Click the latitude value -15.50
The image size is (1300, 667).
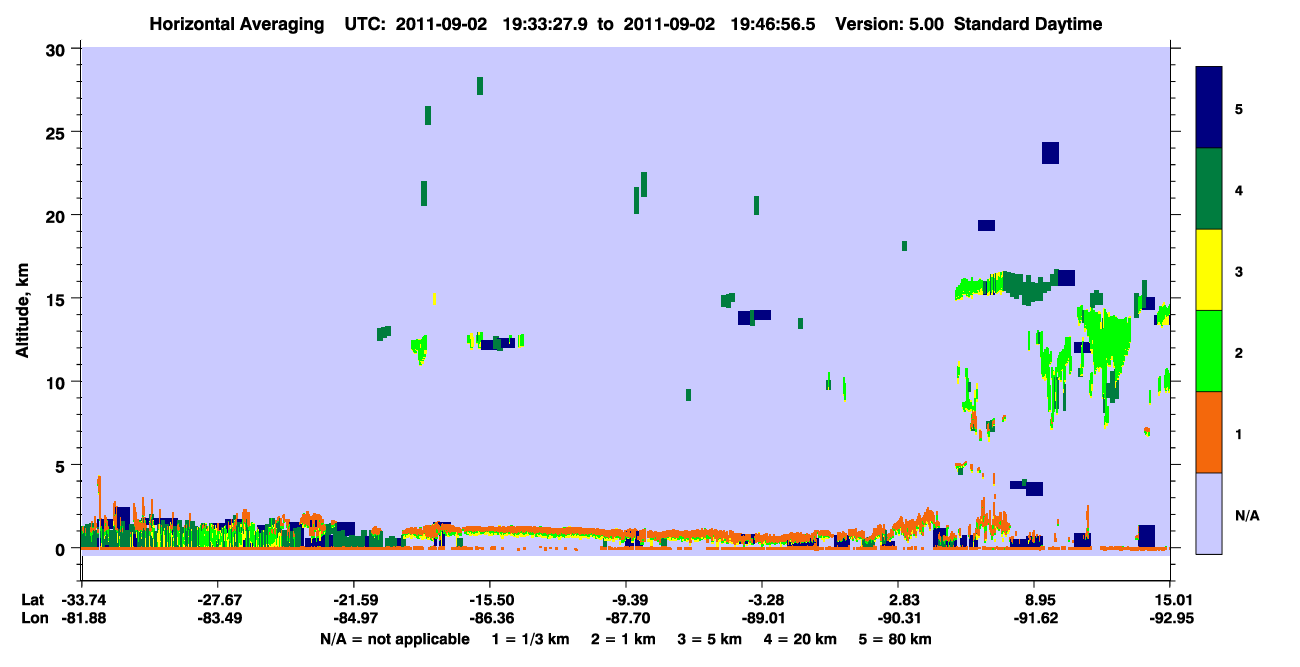click(x=489, y=600)
